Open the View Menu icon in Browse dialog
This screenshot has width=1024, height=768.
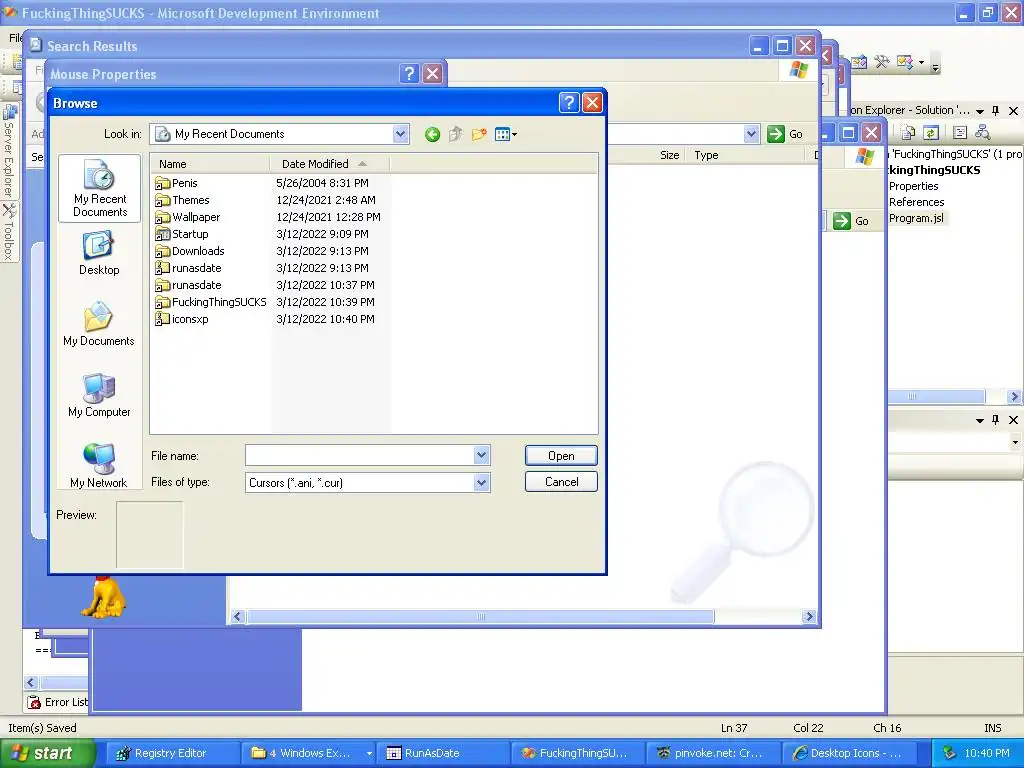[505, 135]
